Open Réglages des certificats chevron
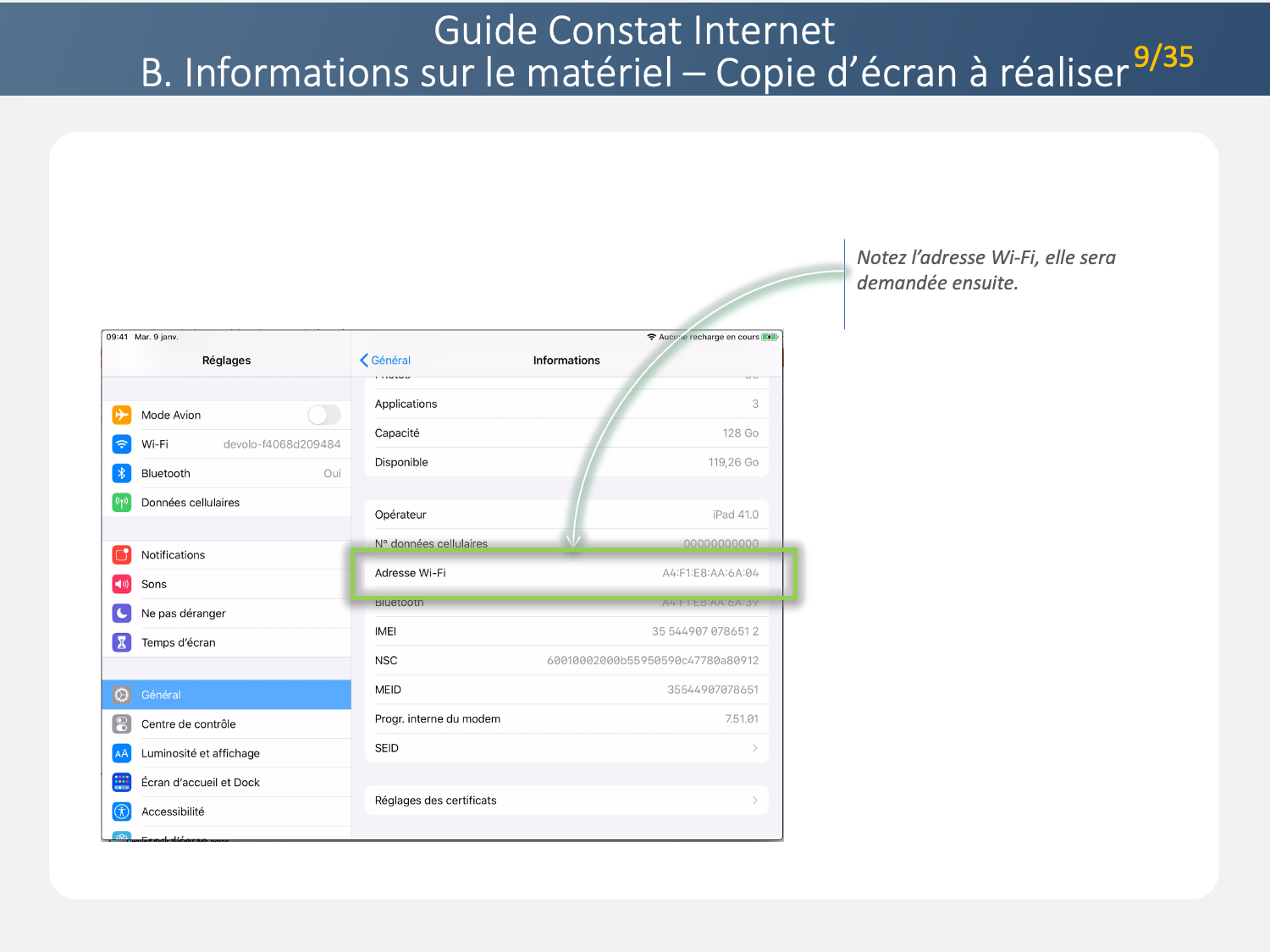 754,801
